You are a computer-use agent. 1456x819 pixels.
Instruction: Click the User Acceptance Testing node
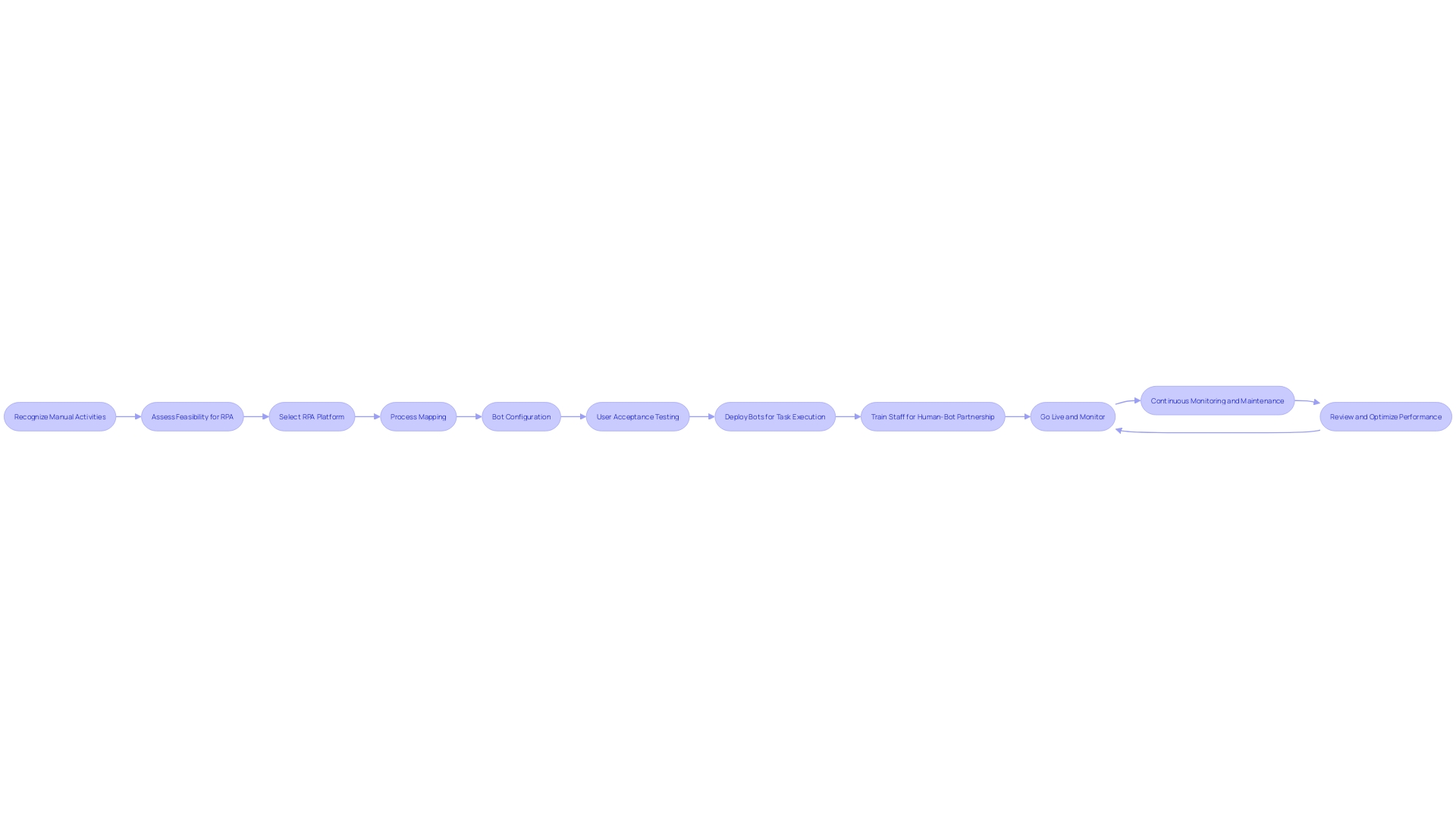(x=637, y=416)
